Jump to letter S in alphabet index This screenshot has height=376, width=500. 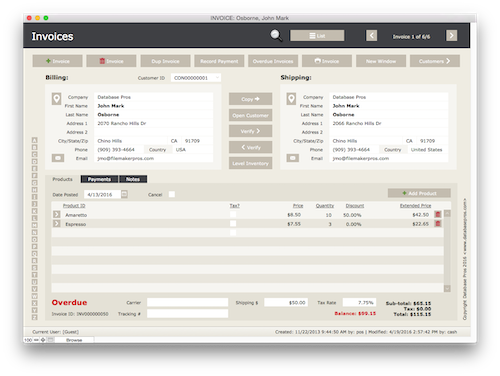(34, 268)
